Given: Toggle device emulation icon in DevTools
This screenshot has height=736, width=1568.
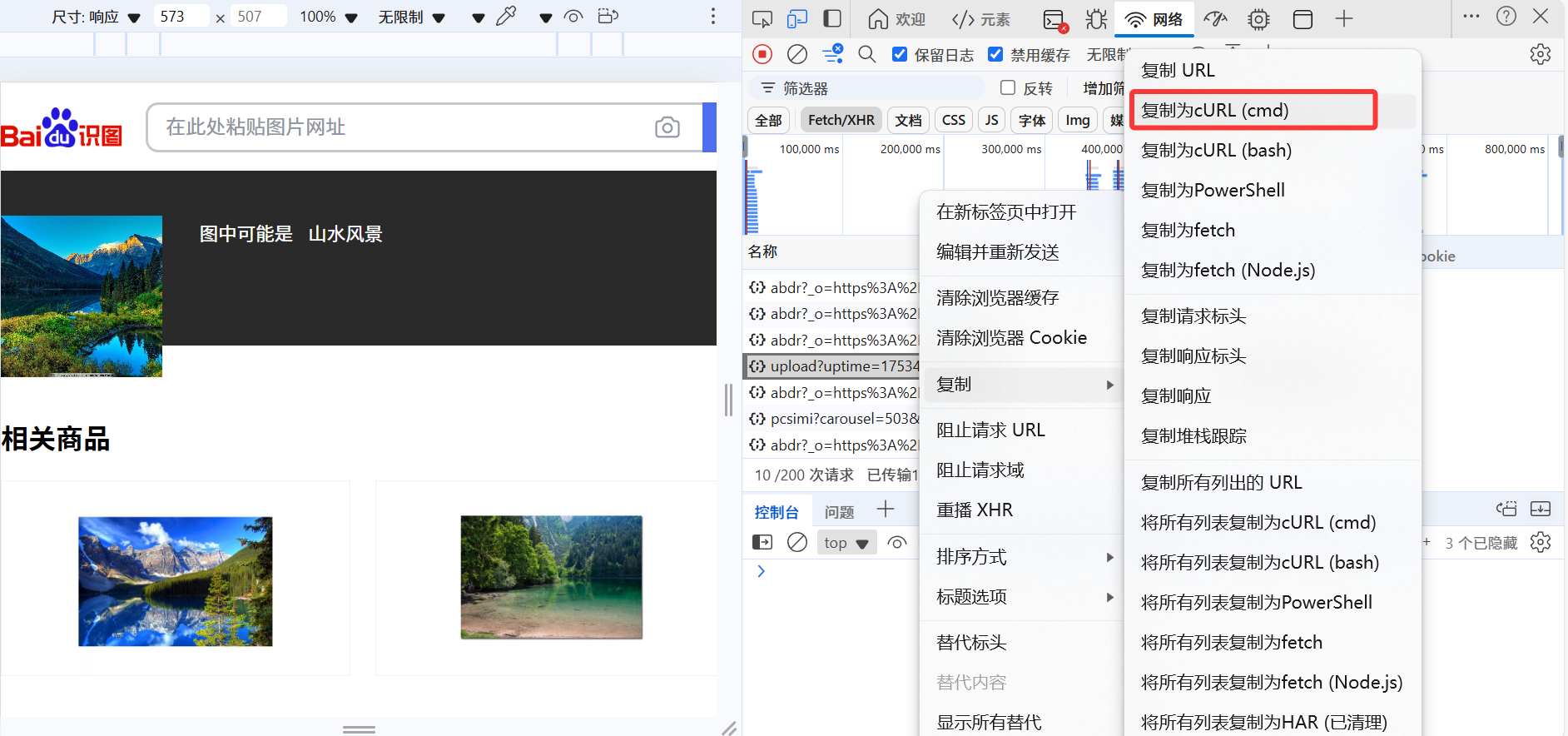Looking at the screenshot, I should pos(797,18).
